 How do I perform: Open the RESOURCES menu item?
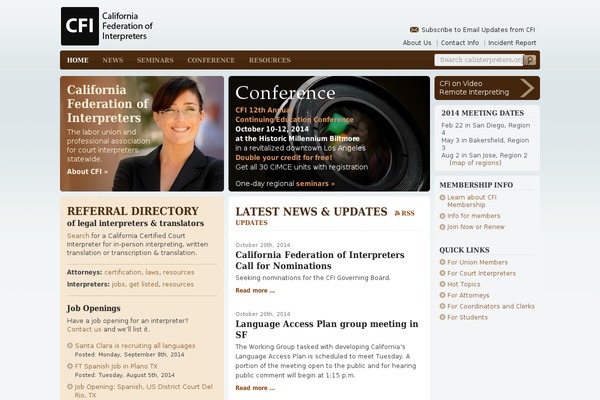270,60
